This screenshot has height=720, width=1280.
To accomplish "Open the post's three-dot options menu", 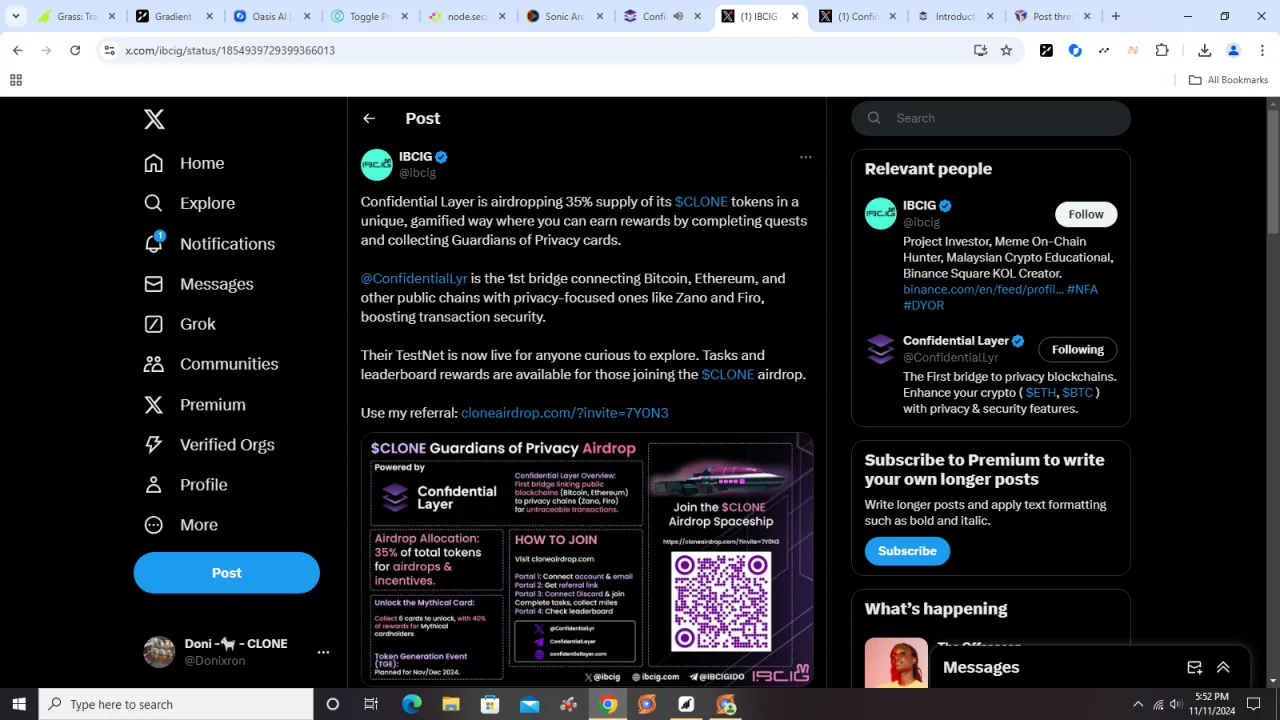I will pyautogui.click(x=806, y=157).
